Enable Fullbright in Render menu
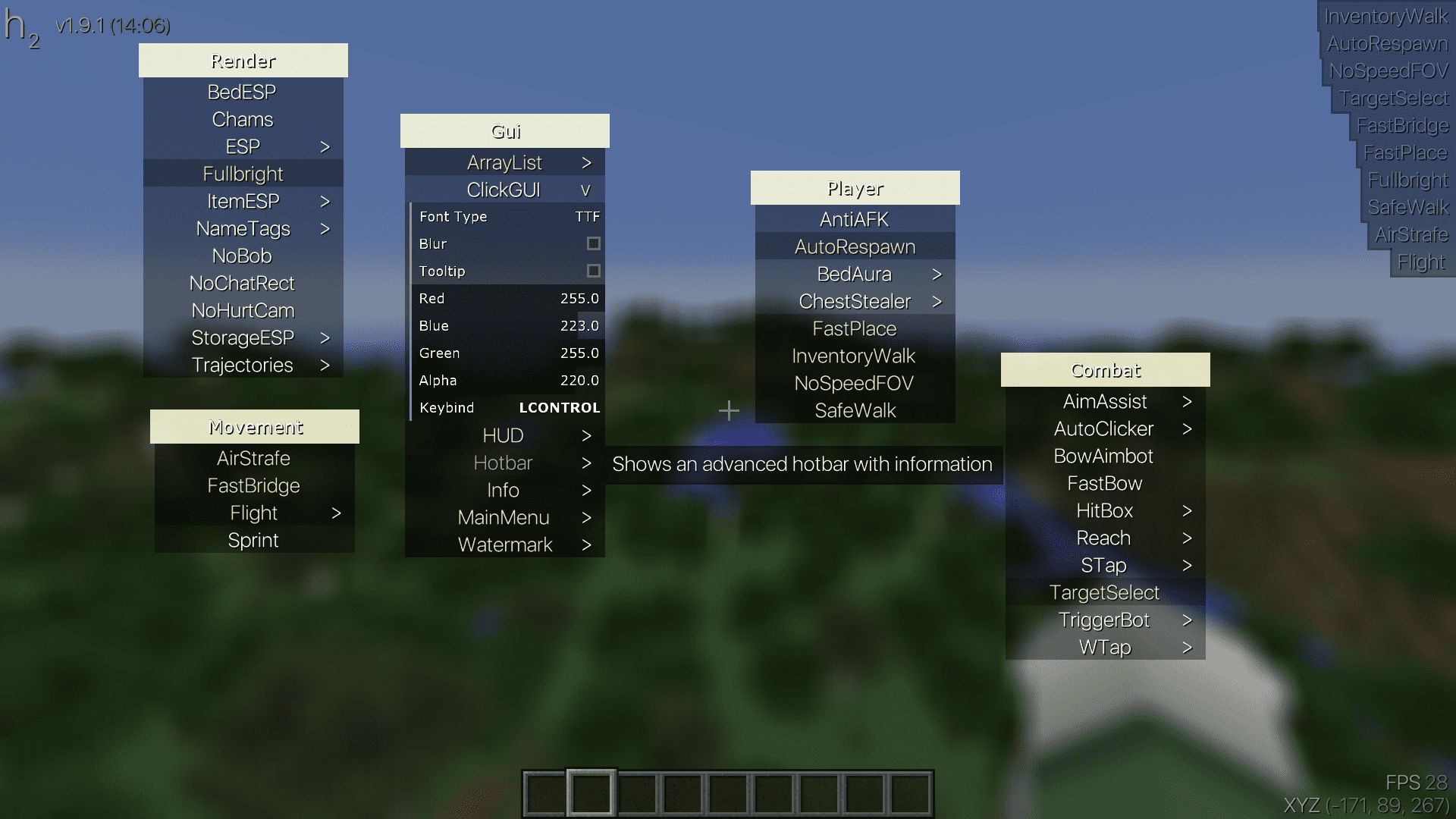Screen dimensions: 1456x819 click(x=244, y=173)
